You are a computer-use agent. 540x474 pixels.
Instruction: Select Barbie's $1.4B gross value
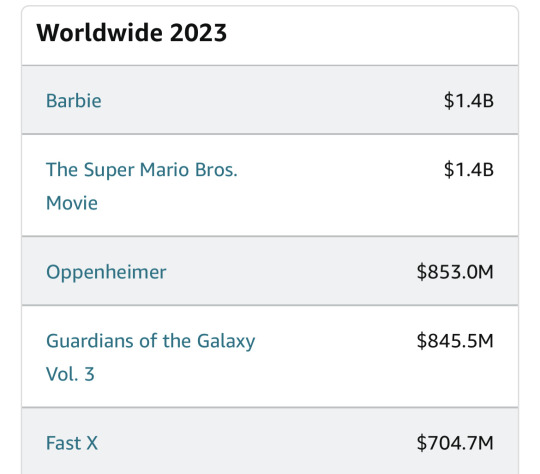tap(469, 101)
